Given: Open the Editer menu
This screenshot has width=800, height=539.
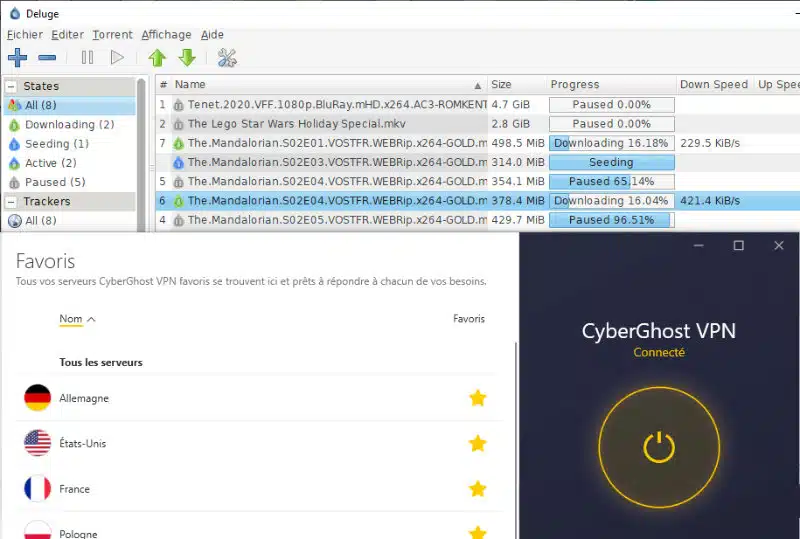Looking at the screenshot, I should (67, 35).
